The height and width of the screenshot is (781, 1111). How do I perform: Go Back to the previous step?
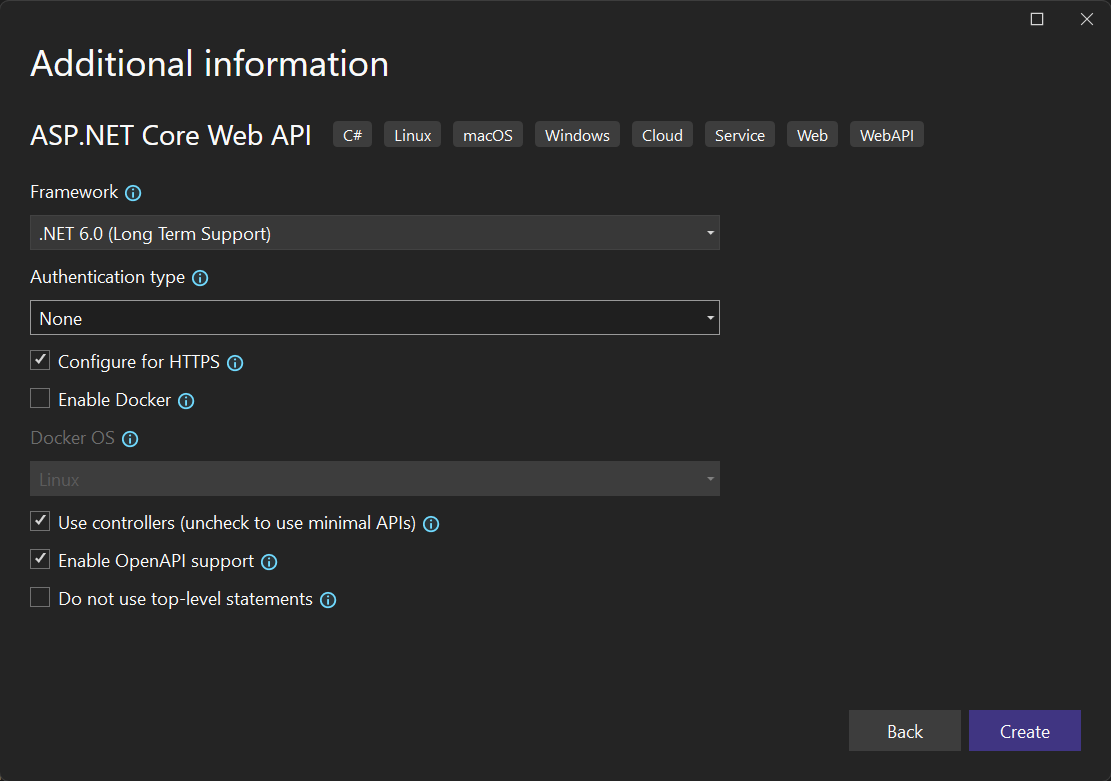click(x=904, y=731)
